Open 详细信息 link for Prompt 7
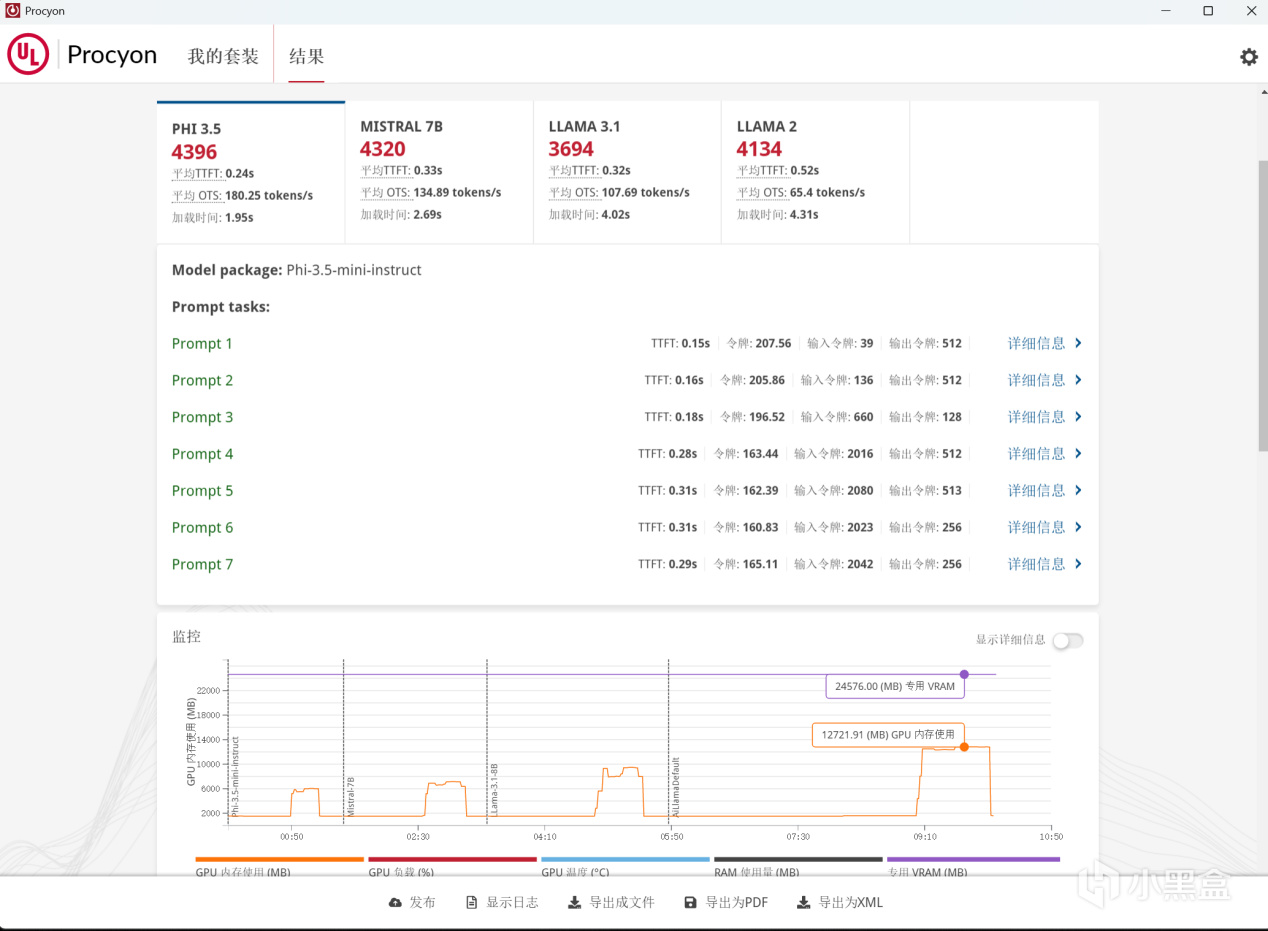This screenshot has height=931, width=1268. coord(1037,564)
